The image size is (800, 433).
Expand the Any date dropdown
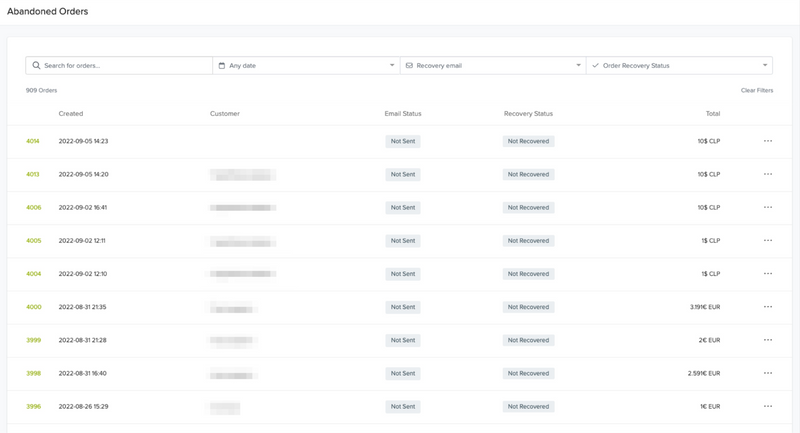tap(305, 65)
